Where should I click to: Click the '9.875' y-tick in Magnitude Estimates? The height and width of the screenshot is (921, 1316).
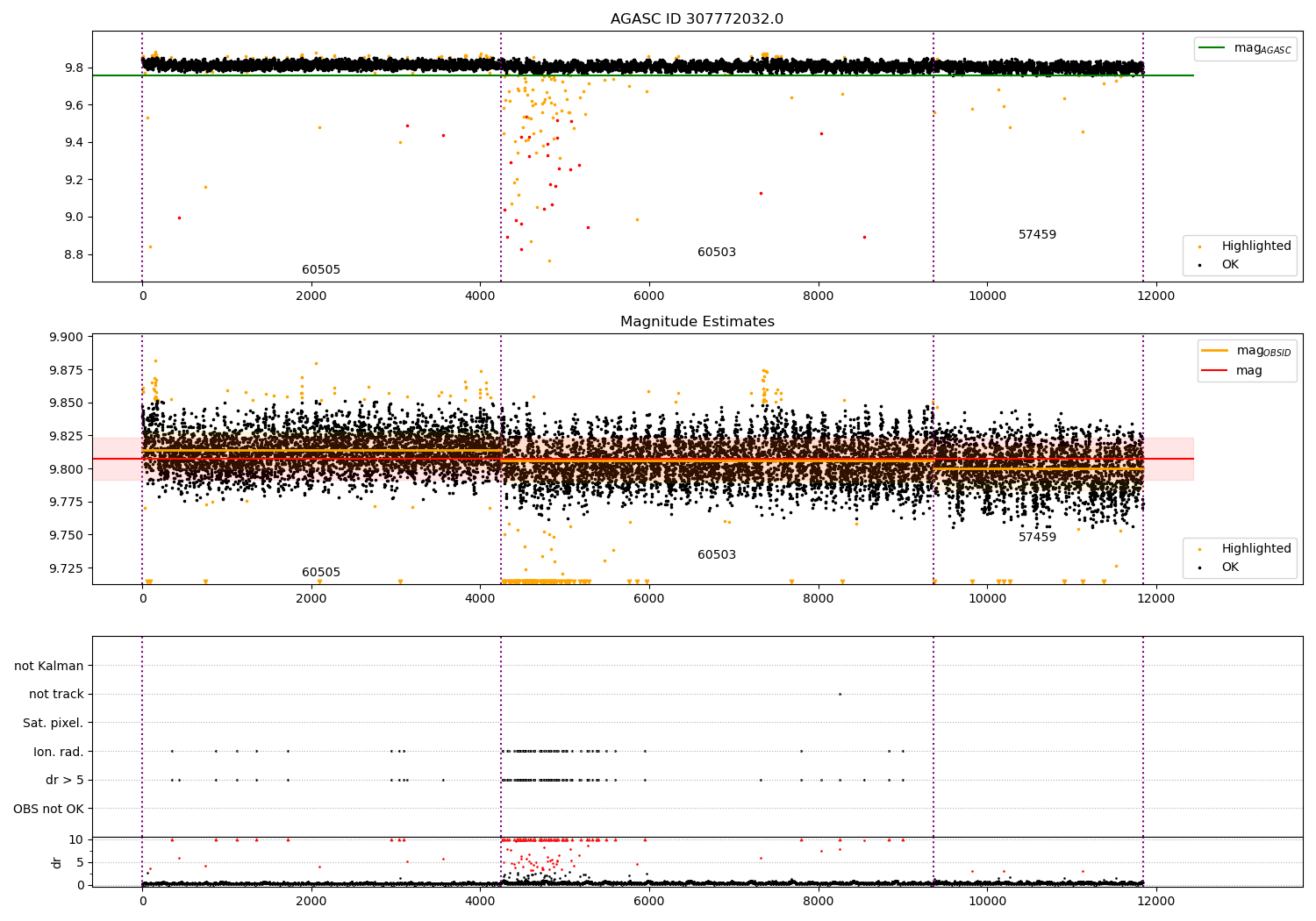coord(67,370)
